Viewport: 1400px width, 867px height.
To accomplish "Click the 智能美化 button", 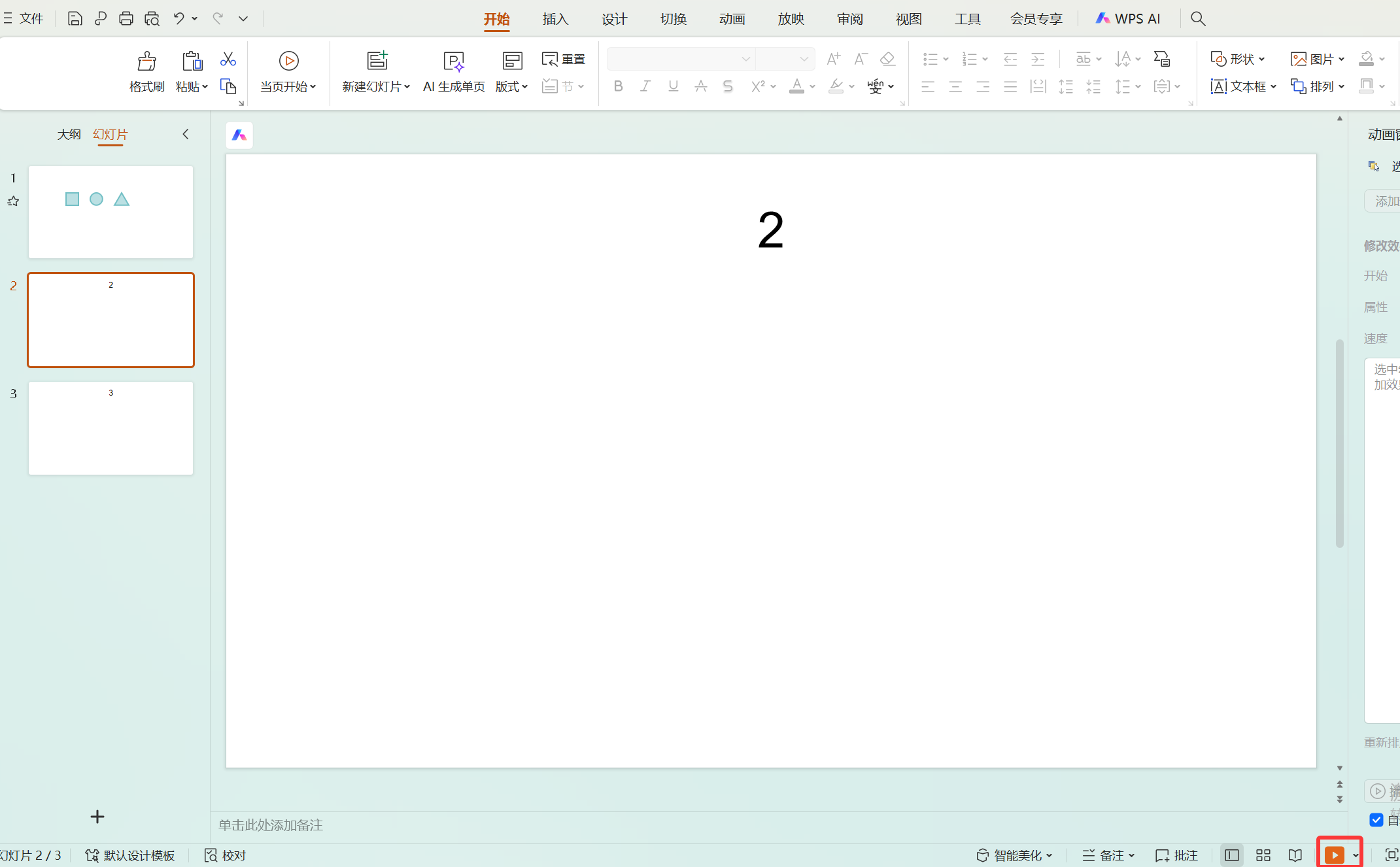I will (1014, 855).
